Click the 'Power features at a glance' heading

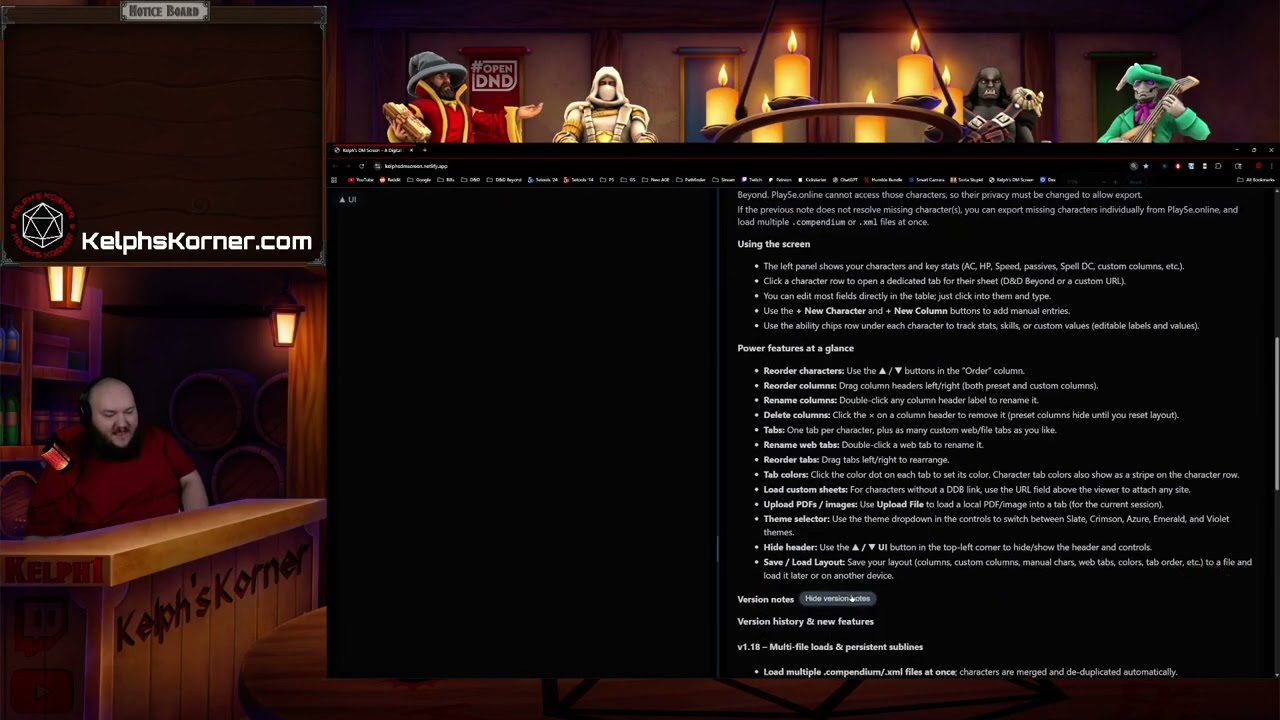click(796, 348)
